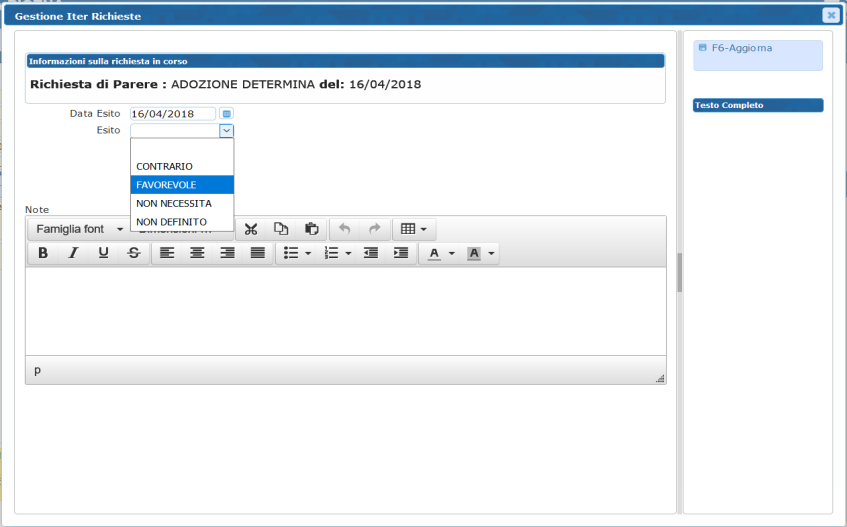Open calendar picker next to Data Esito
Viewport: 847px width, 527px height.
click(226, 114)
